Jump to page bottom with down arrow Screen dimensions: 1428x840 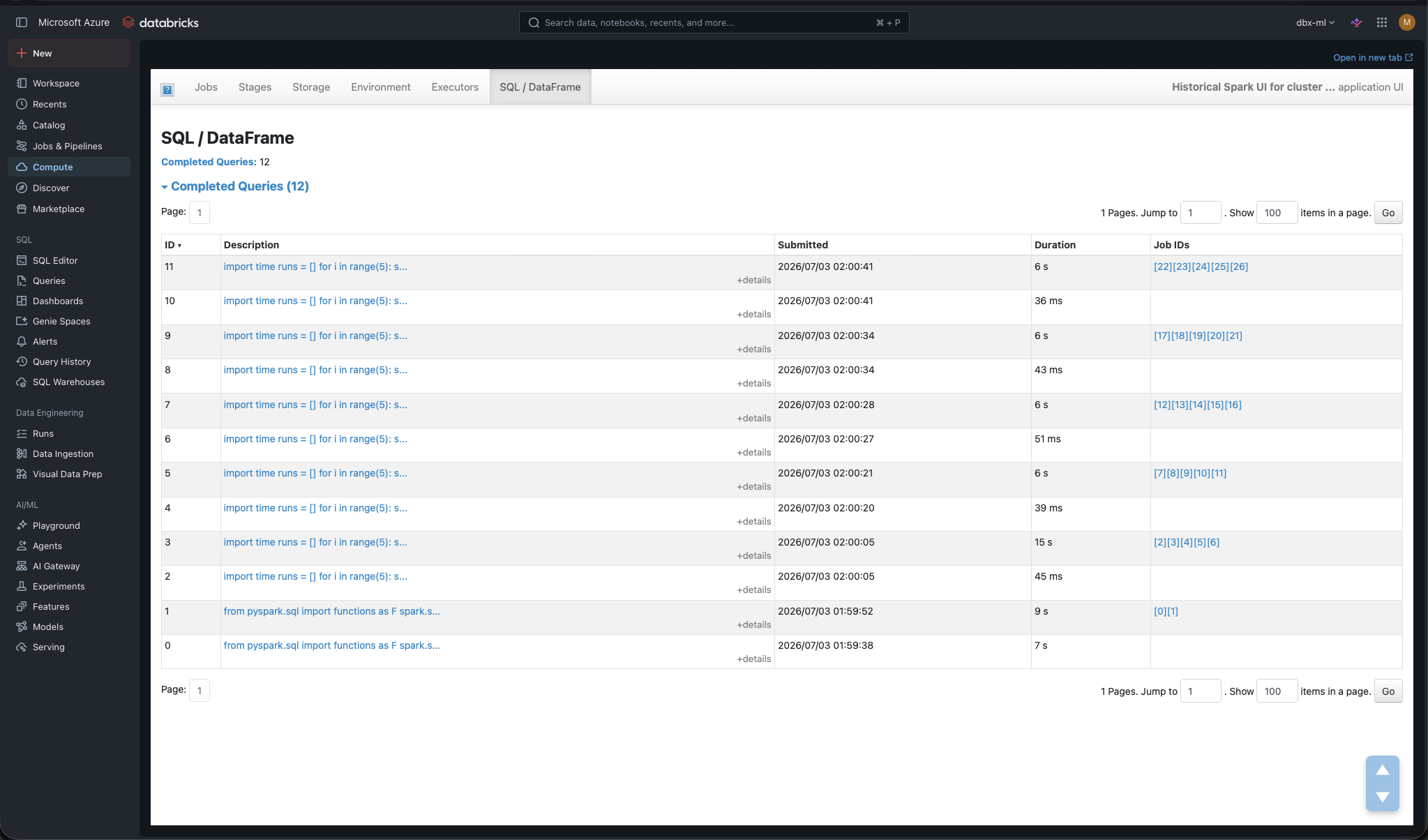pyautogui.click(x=1382, y=797)
